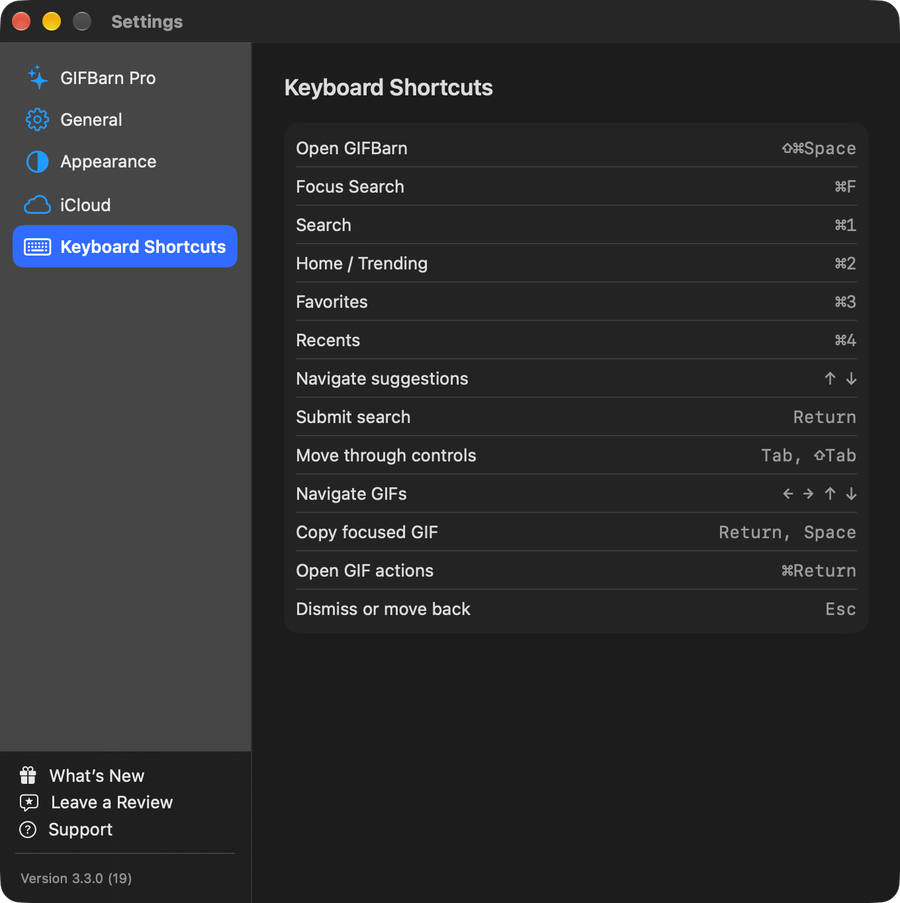
Task: Click the Leave a Review link
Action: tap(112, 802)
